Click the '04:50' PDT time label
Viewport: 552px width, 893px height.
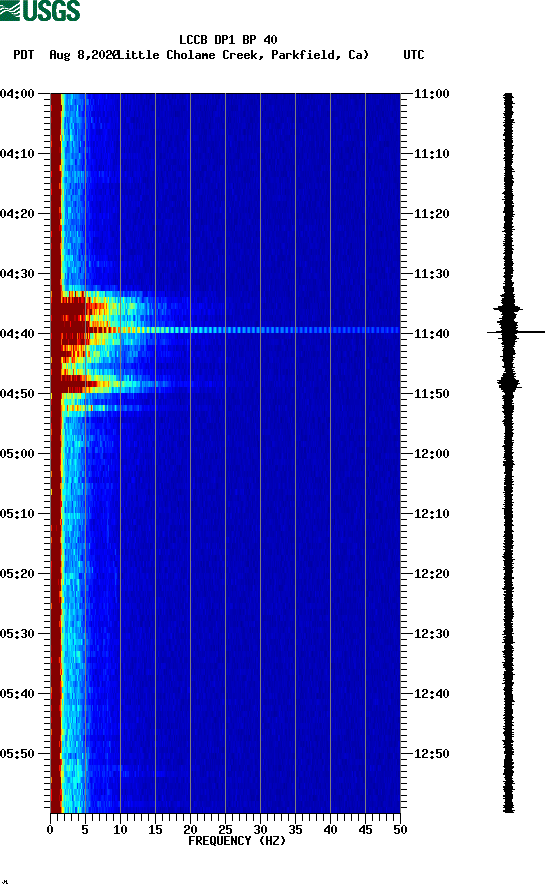tap(17, 394)
